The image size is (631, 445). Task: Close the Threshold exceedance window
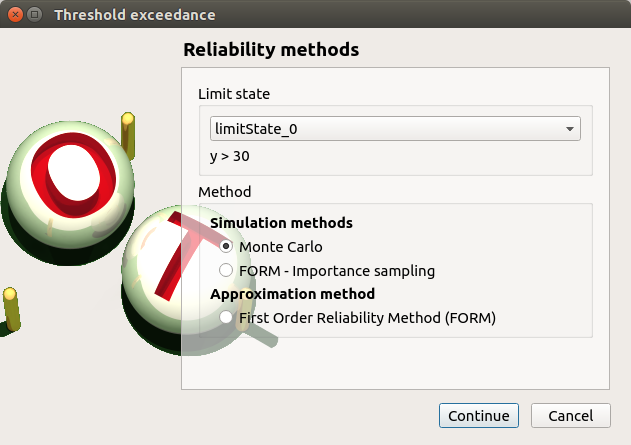pyautogui.click(x=15, y=15)
